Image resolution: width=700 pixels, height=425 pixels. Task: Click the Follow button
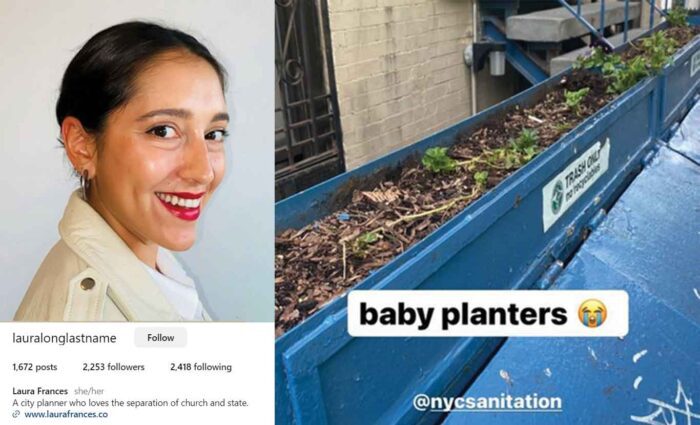(x=160, y=338)
